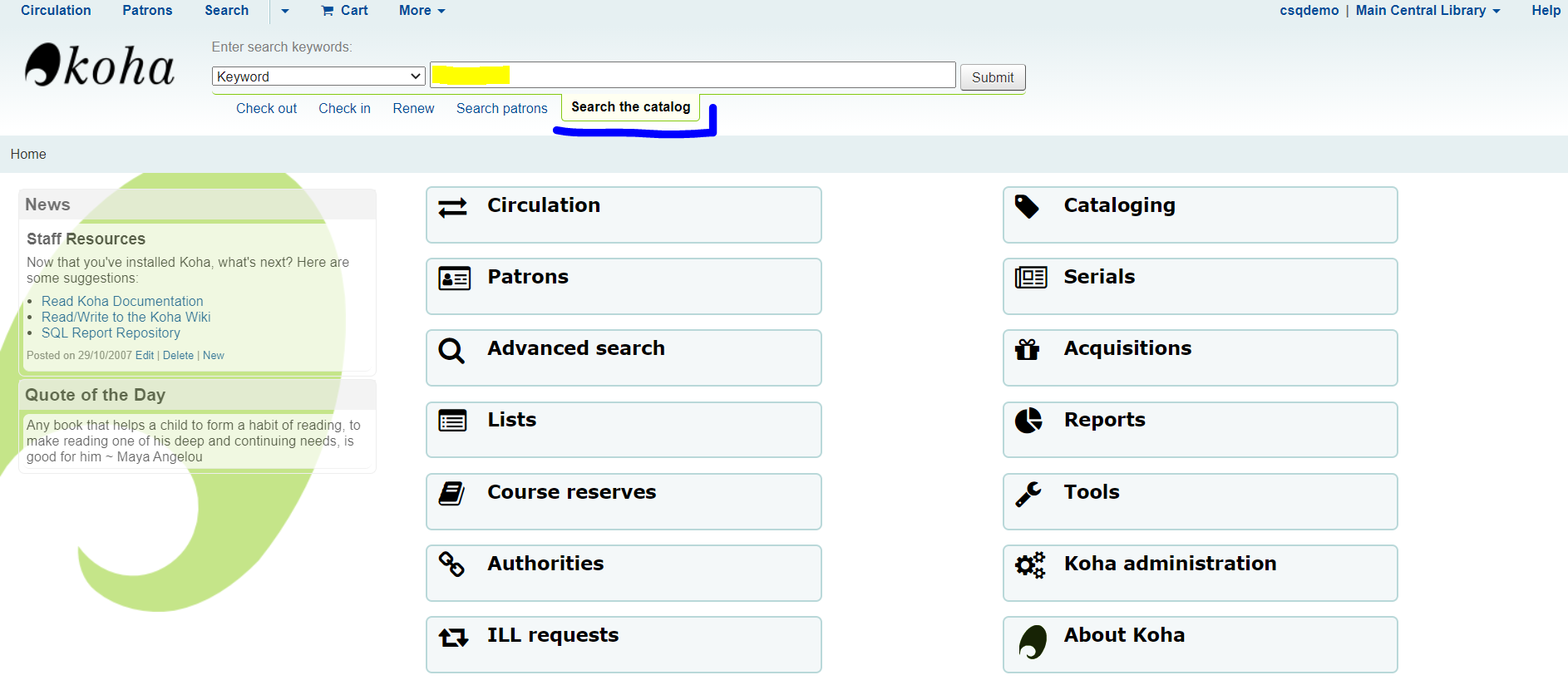
Task: Click the Circulation arrows icon
Action: tap(452, 207)
